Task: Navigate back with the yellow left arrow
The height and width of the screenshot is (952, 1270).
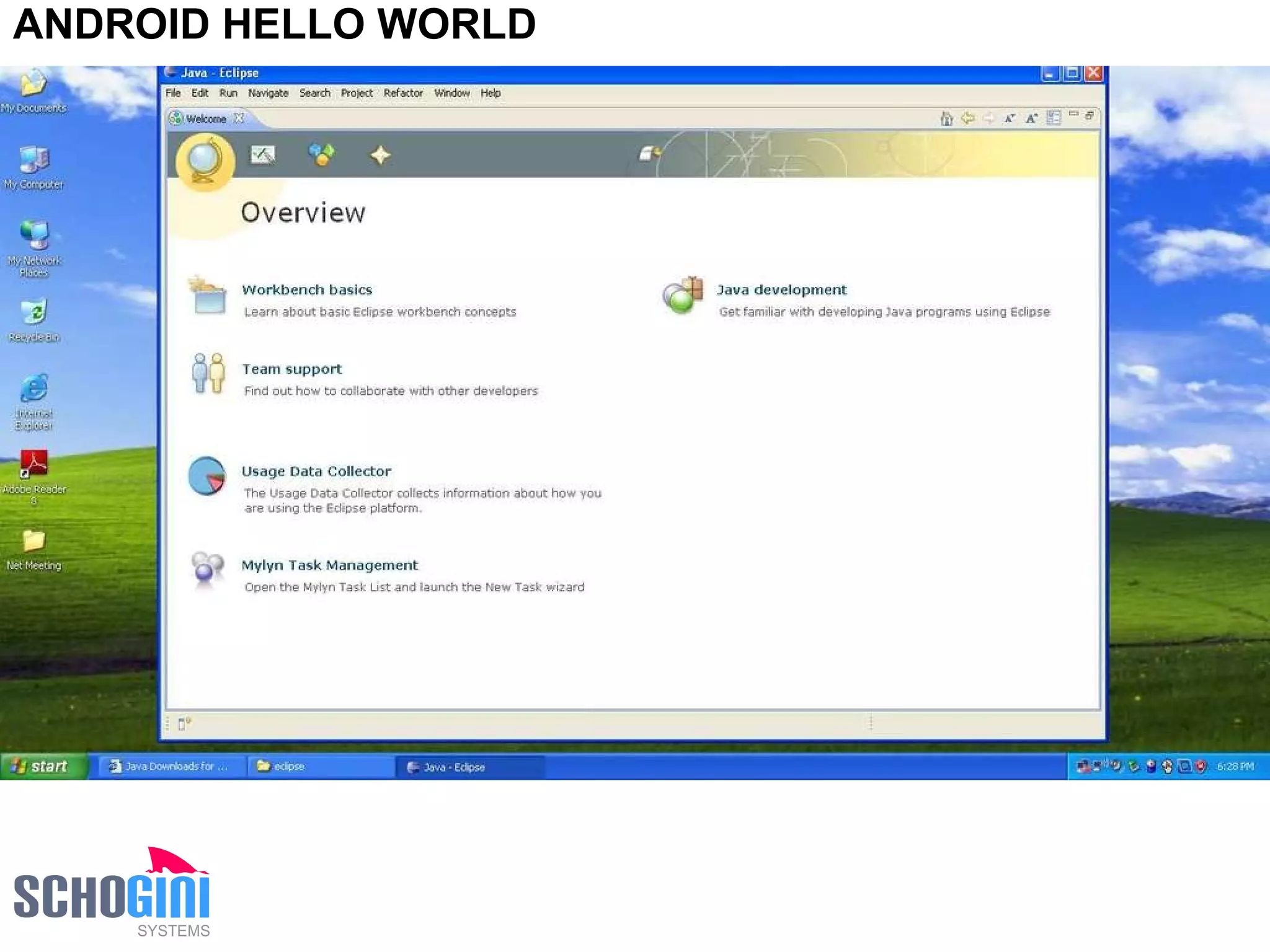Action: pyautogui.click(x=967, y=118)
